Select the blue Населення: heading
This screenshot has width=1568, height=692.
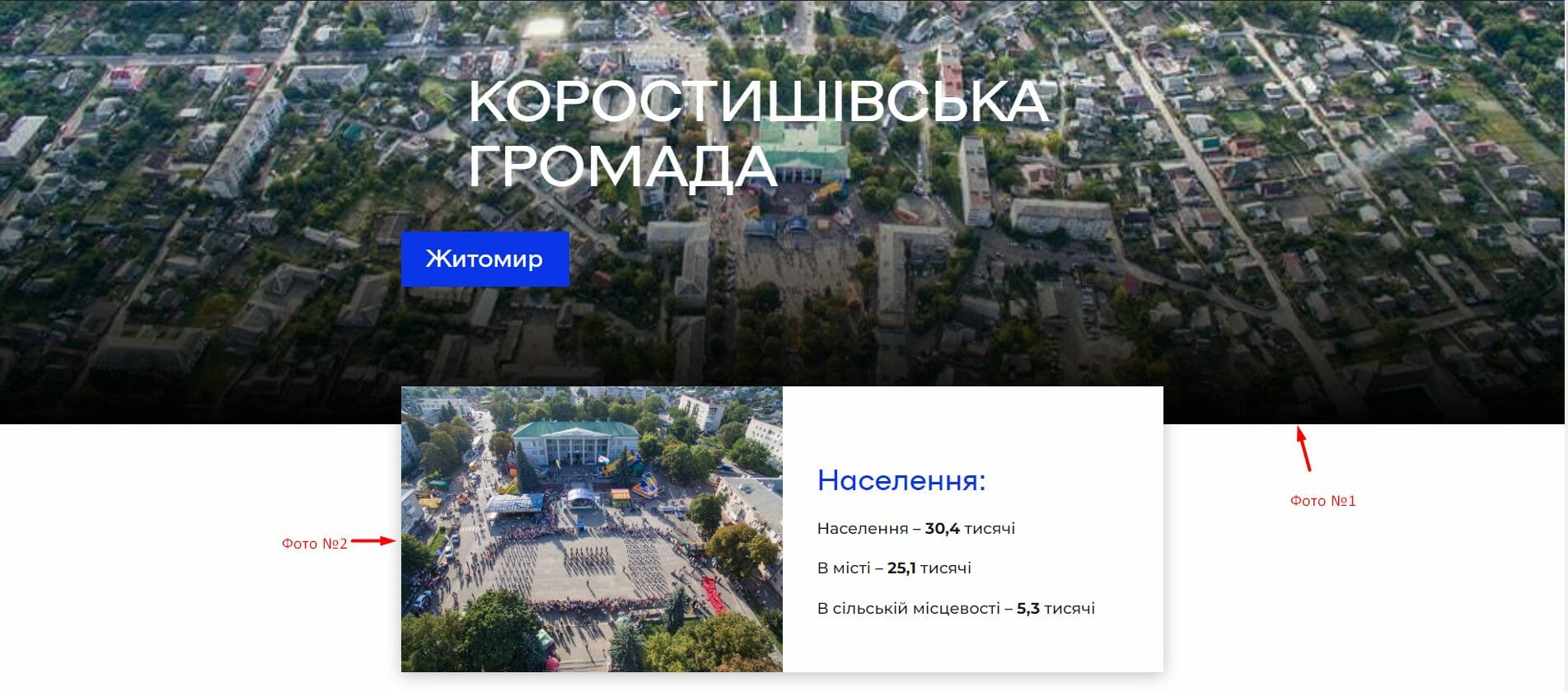[x=901, y=480]
